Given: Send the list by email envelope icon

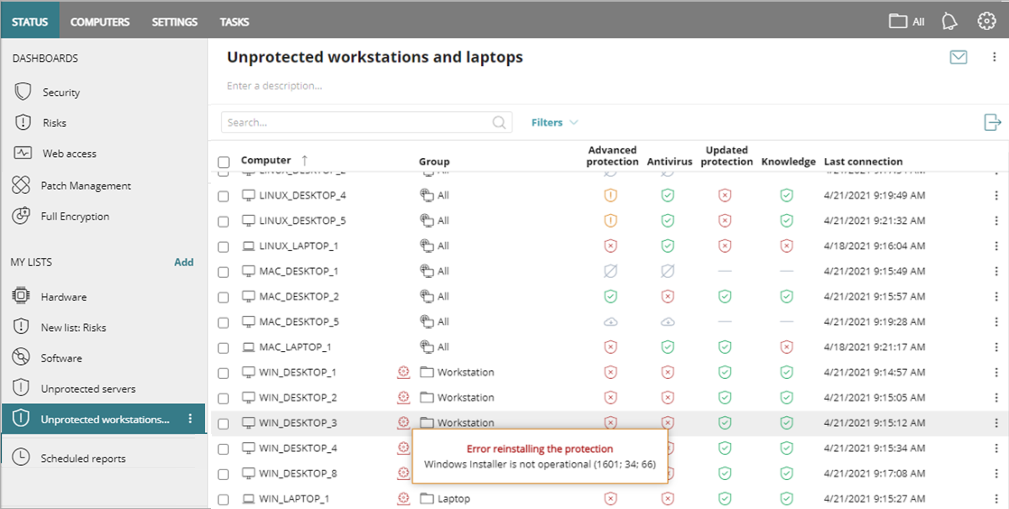Looking at the screenshot, I should 959,57.
